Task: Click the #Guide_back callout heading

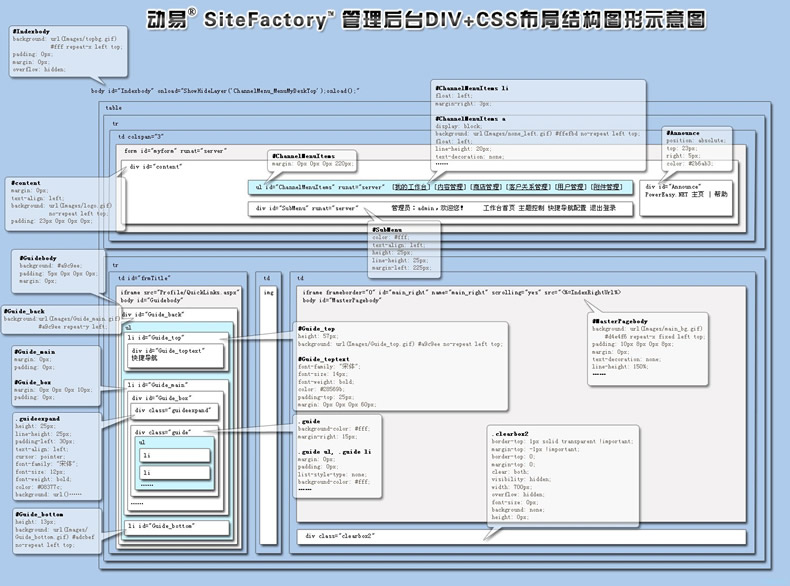Action: click(24, 311)
